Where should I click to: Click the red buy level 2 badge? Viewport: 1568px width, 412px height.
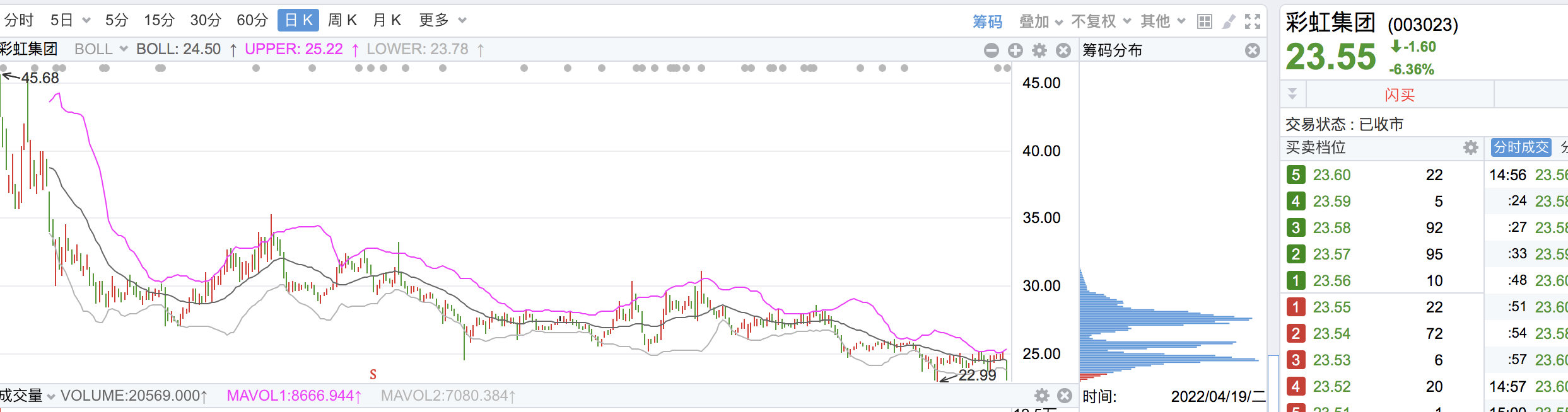1296,333
